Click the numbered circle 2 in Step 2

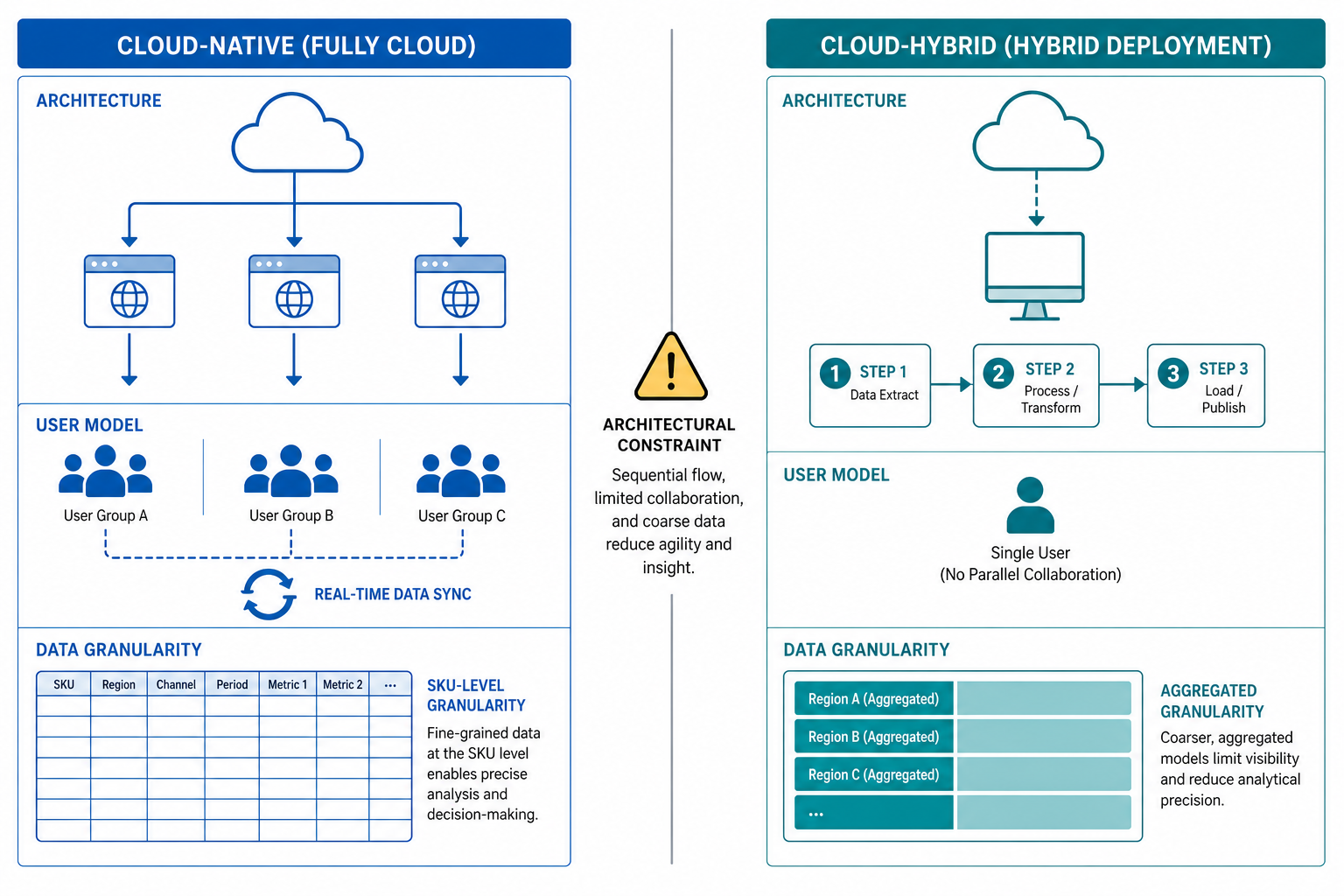click(998, 374)
